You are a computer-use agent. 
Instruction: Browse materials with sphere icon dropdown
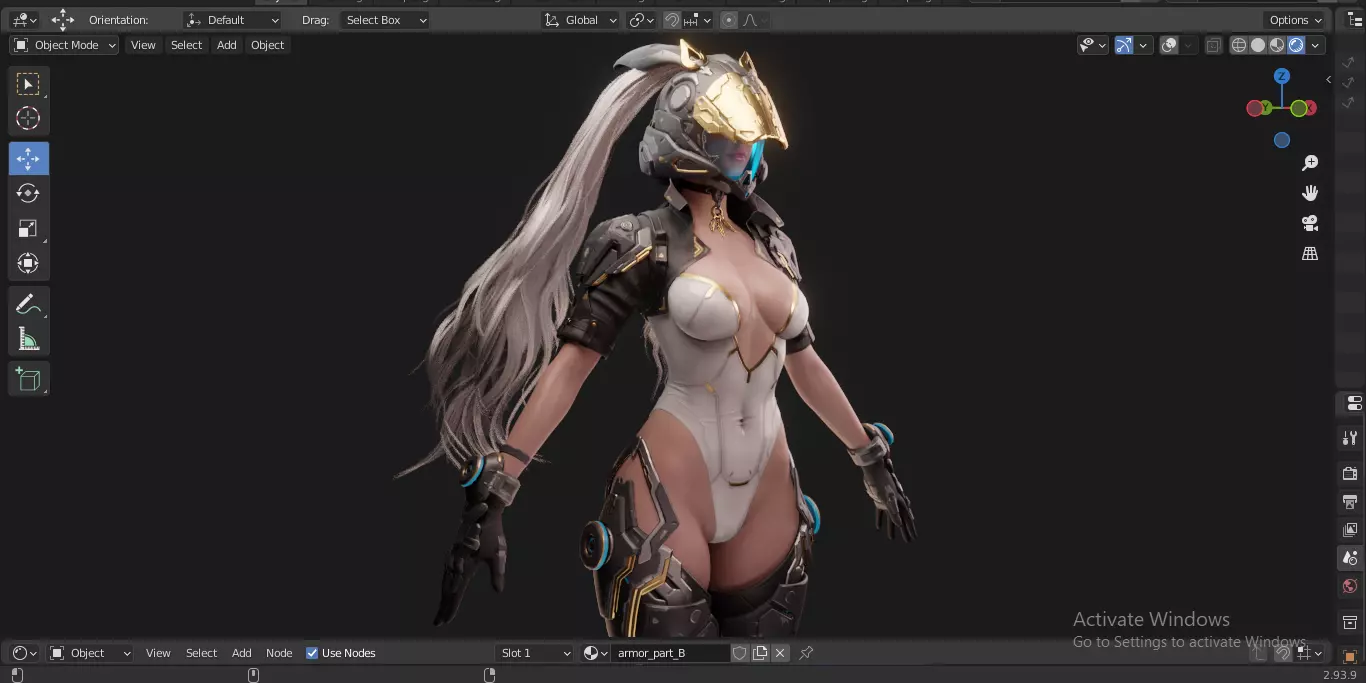coord(595,653)
